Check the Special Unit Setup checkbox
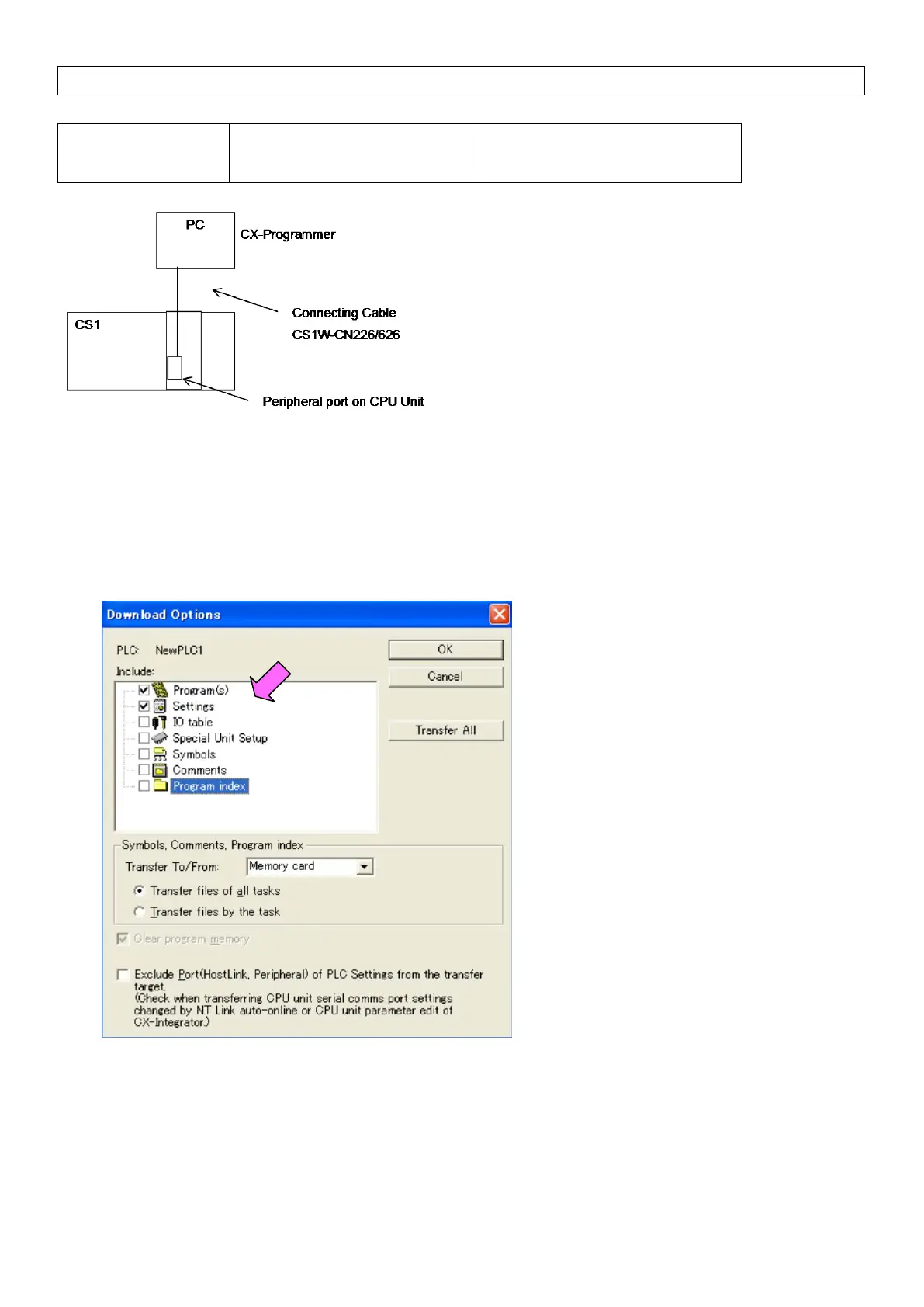Viewport: 924px width, 1307px height. (144, 738)
